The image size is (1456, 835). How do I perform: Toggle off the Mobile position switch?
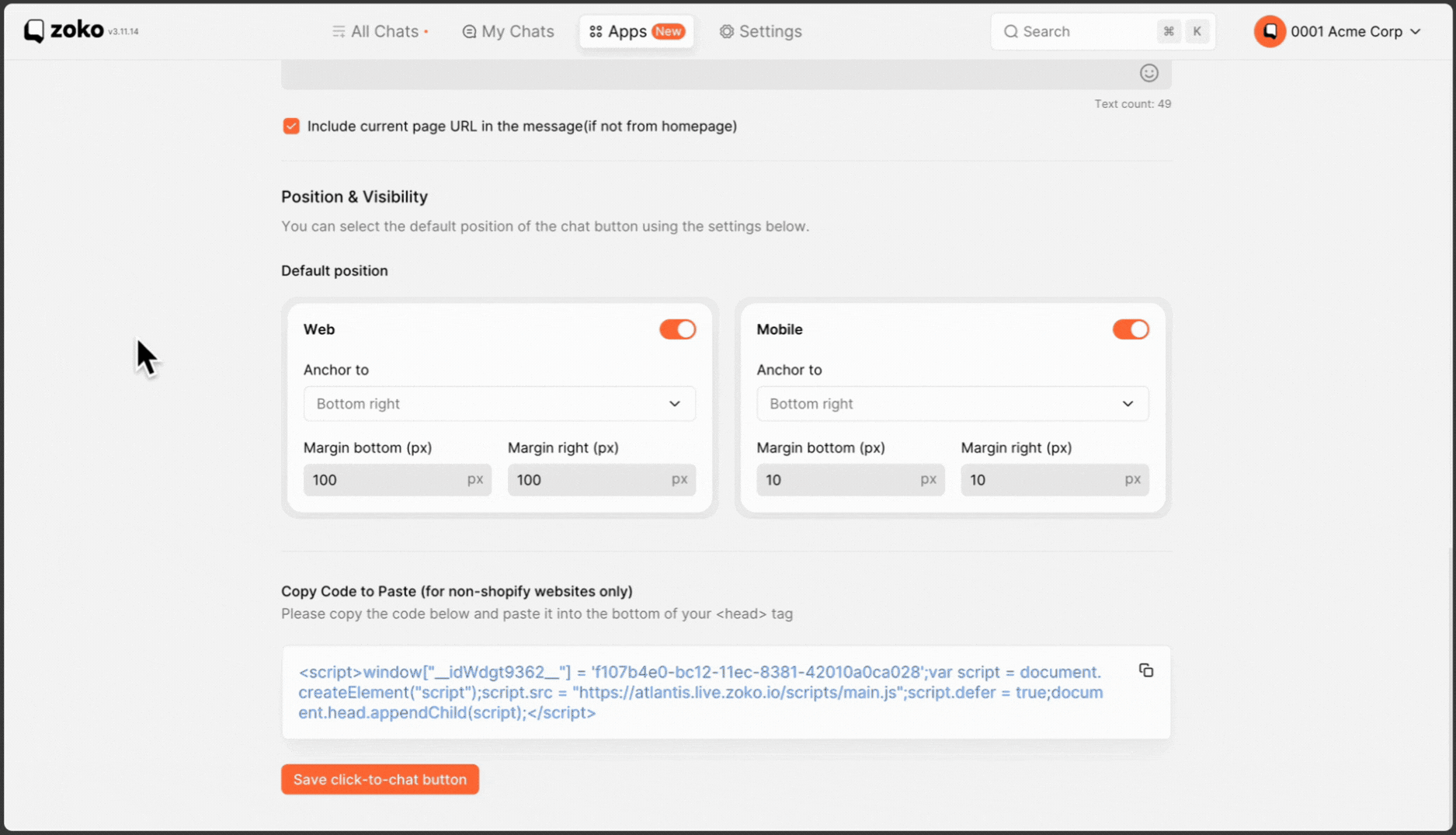point(1130,329)
